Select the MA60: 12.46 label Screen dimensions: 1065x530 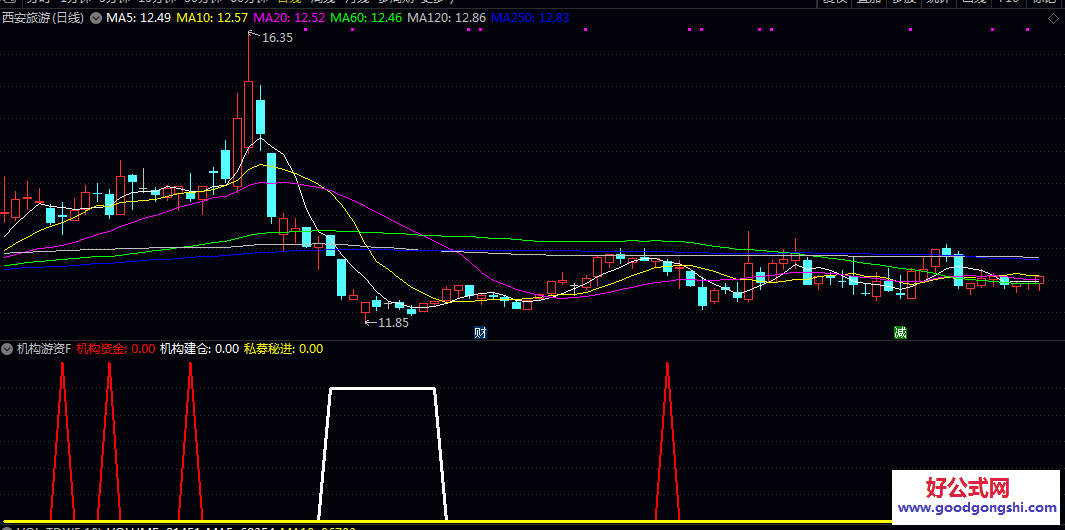click(366, 18)
